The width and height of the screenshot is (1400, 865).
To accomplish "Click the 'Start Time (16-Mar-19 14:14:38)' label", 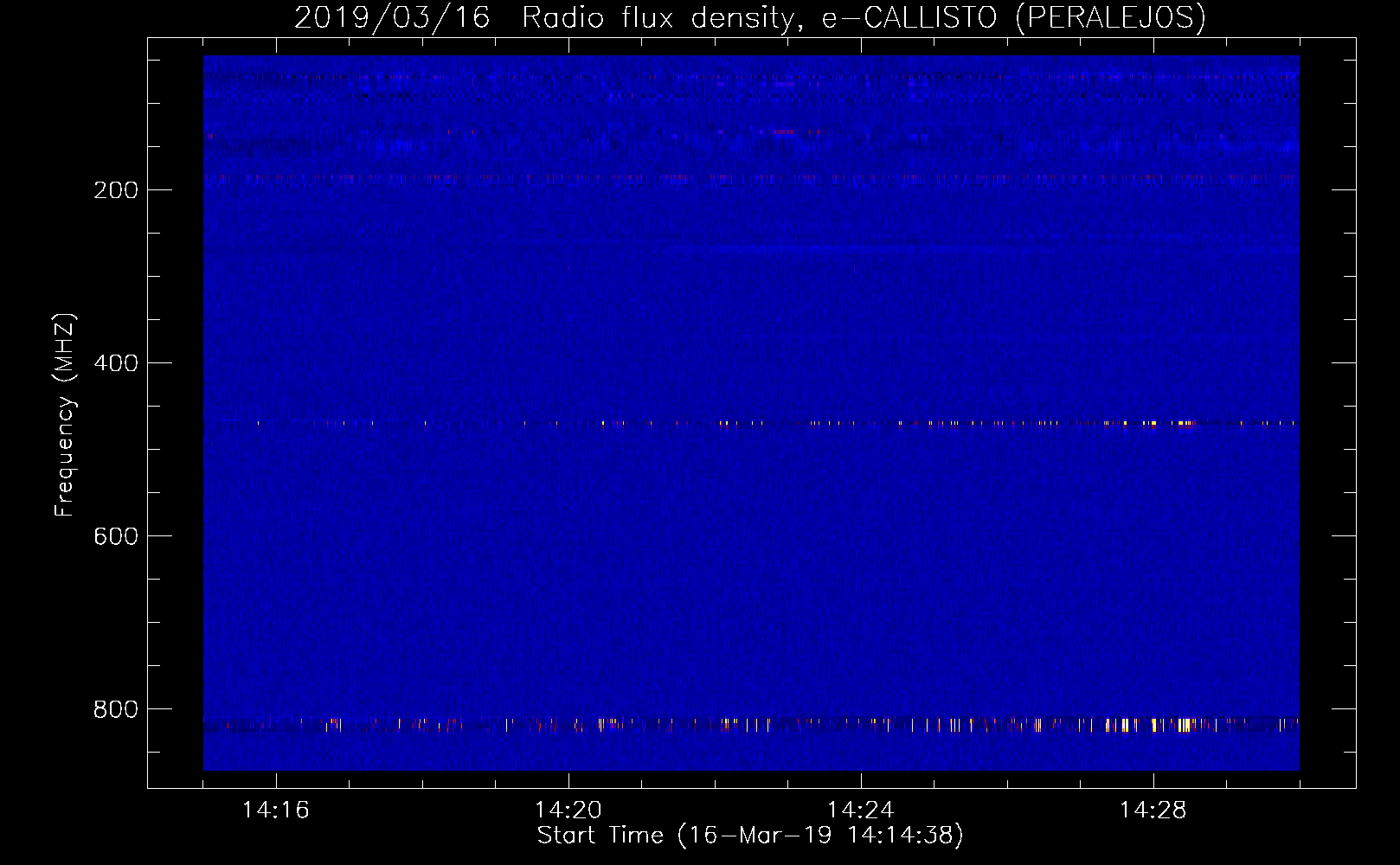I will (750, 836).
